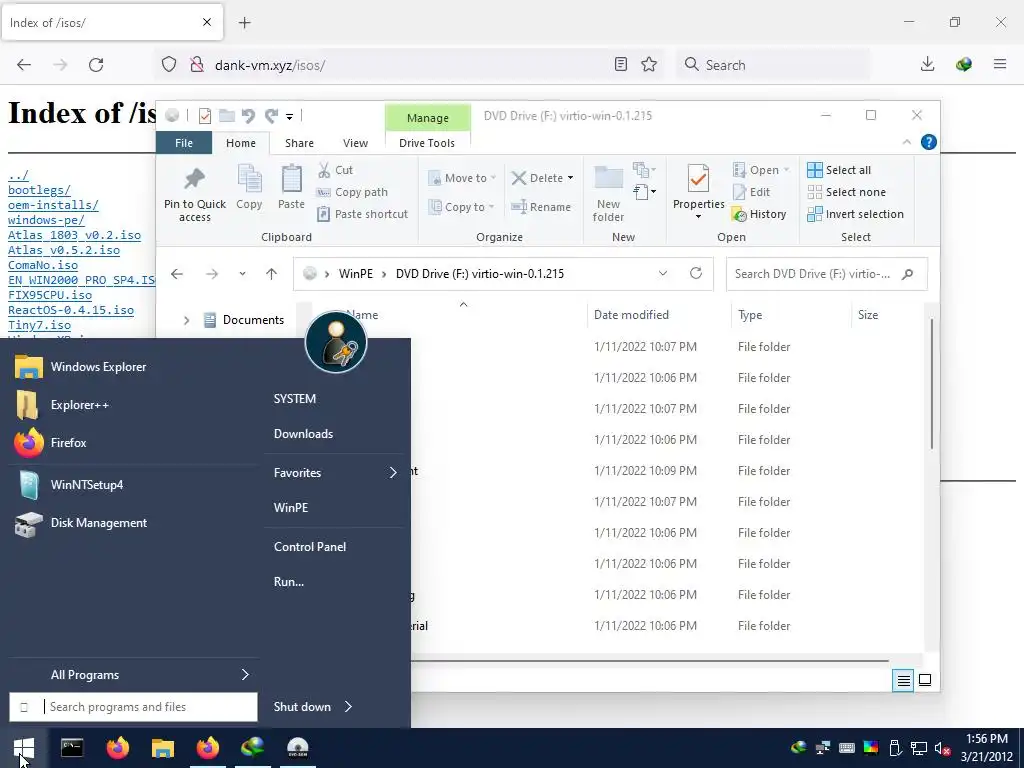Click the properties checkmark icon in quick access toolbar

pyautogui.click(x=204, y=116)
